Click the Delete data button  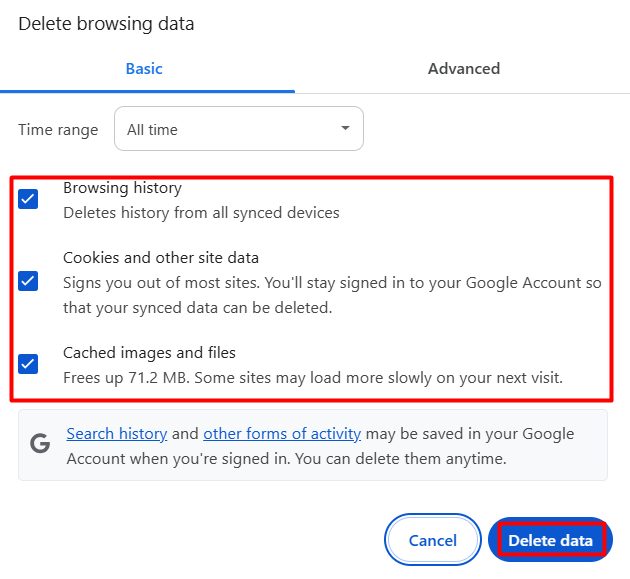tap(550, 540)
